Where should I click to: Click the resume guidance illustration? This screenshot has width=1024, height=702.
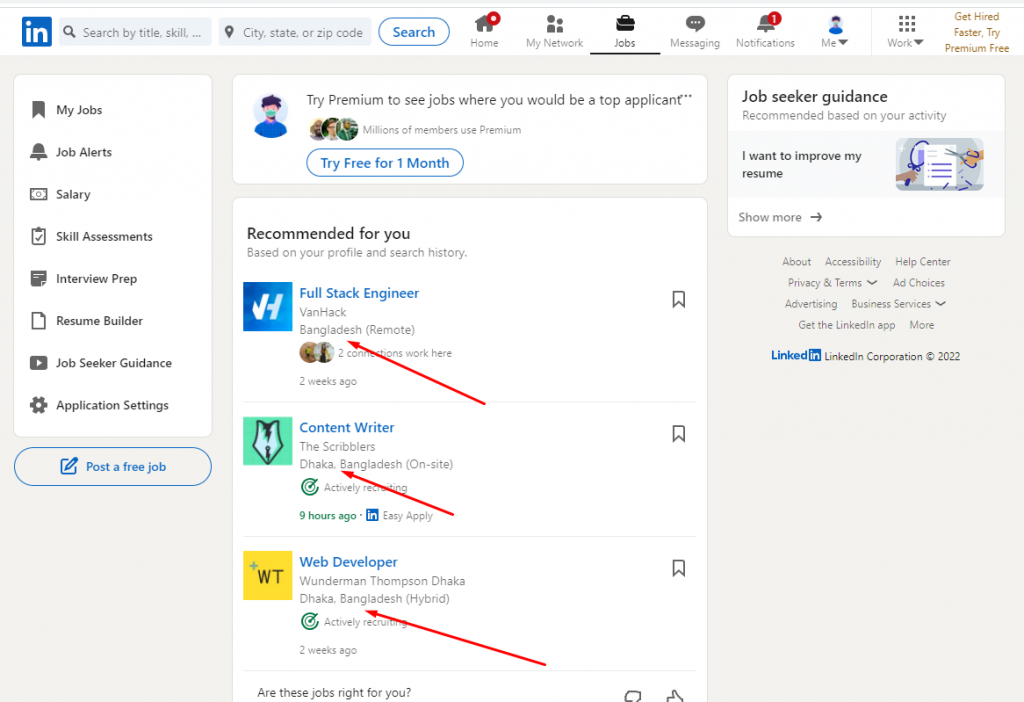point(940,165)
